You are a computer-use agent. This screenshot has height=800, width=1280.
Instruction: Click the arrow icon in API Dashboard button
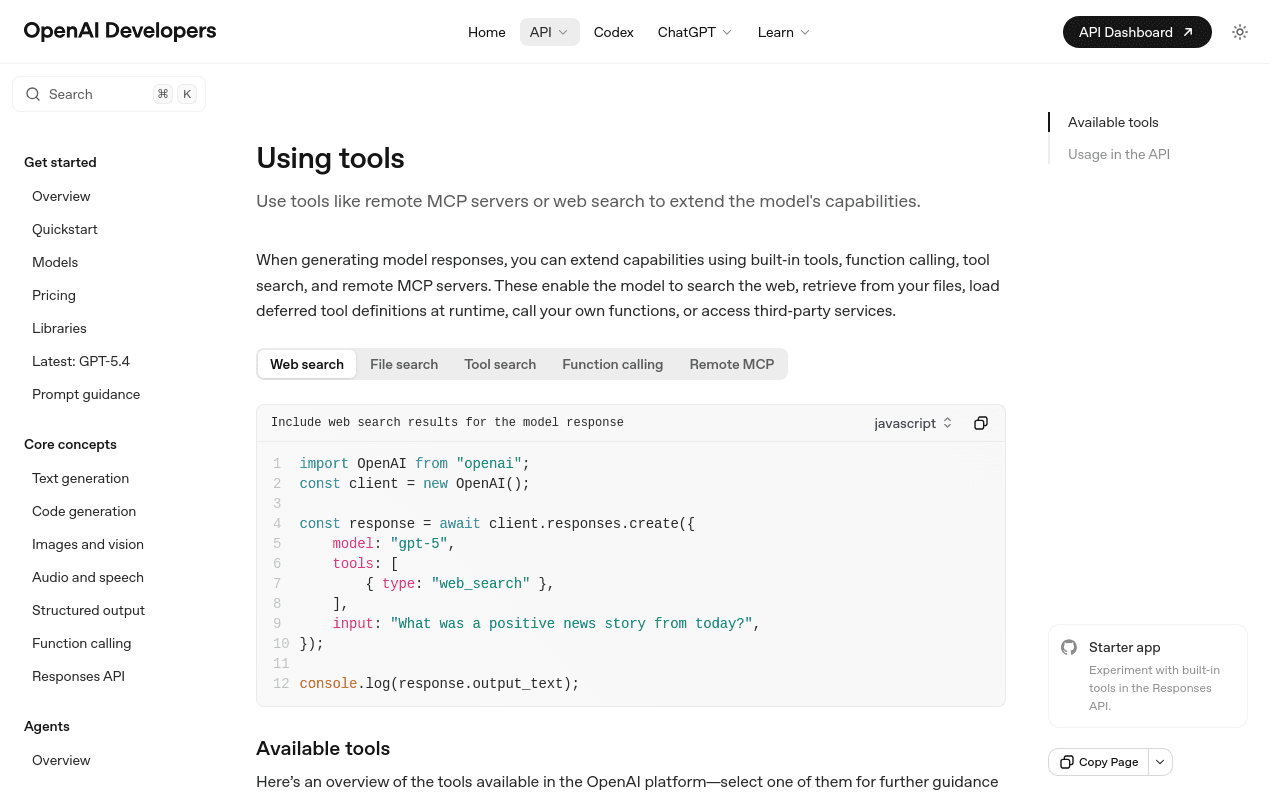(1188, 32)
